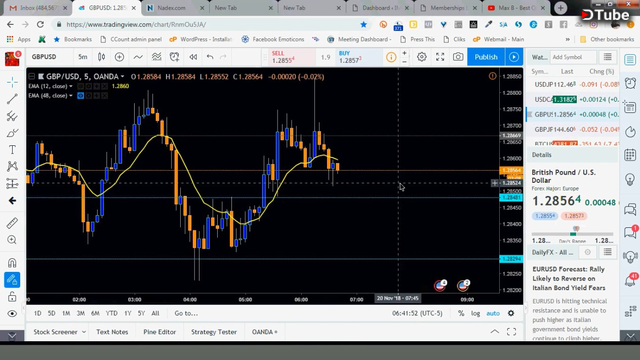
Task: Toggle auto scale
Action: (493, 313)
